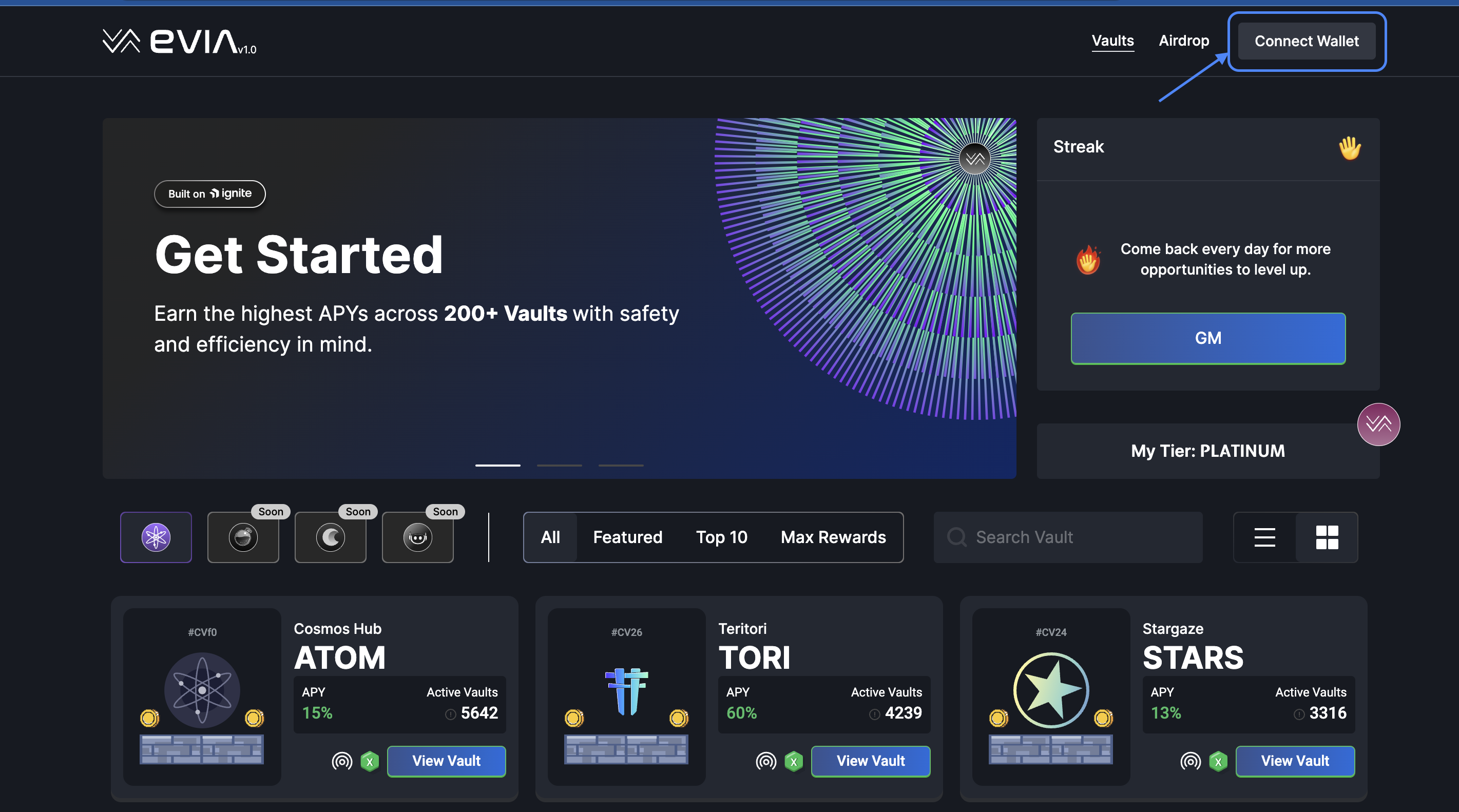Click the waving hand Streak icon

[1349, 148]
